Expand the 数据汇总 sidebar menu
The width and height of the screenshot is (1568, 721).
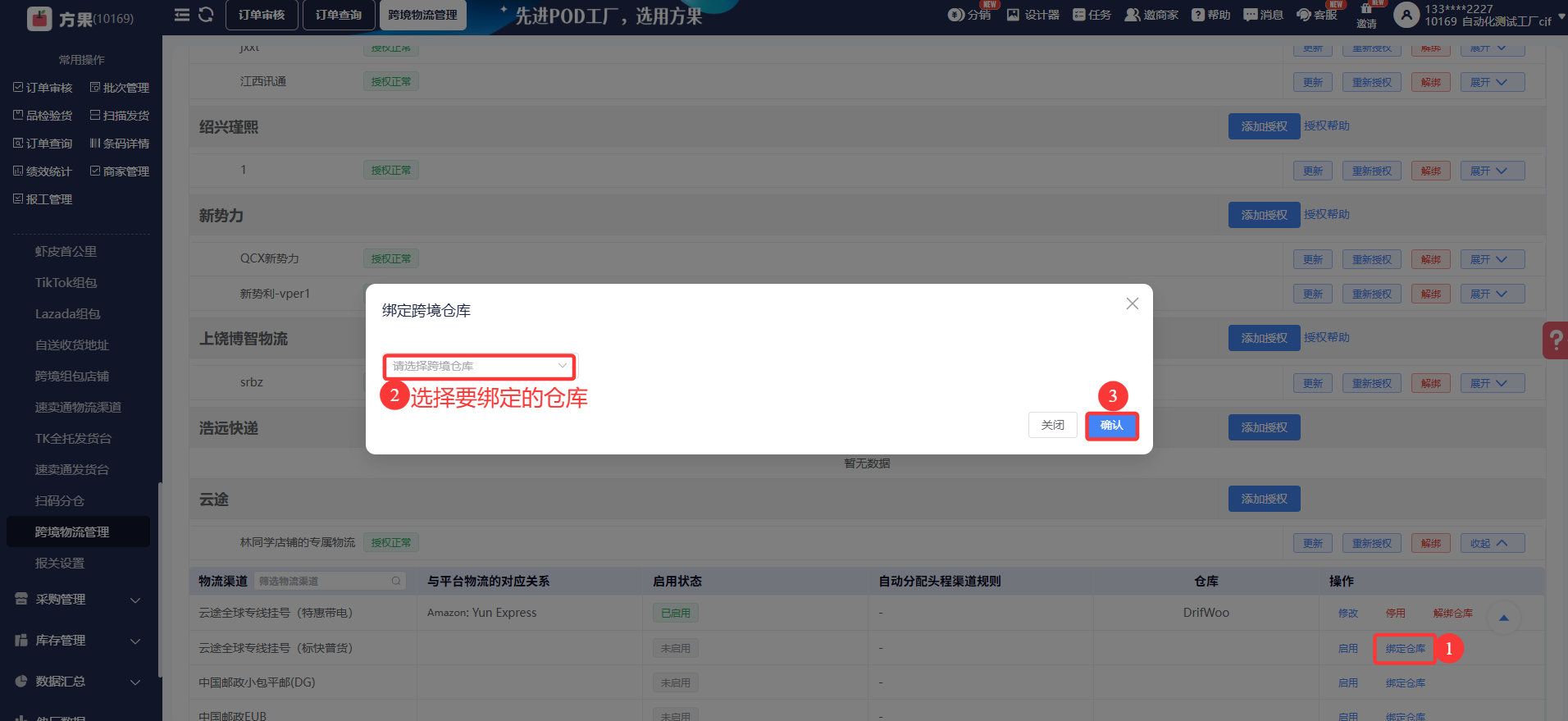78,682
